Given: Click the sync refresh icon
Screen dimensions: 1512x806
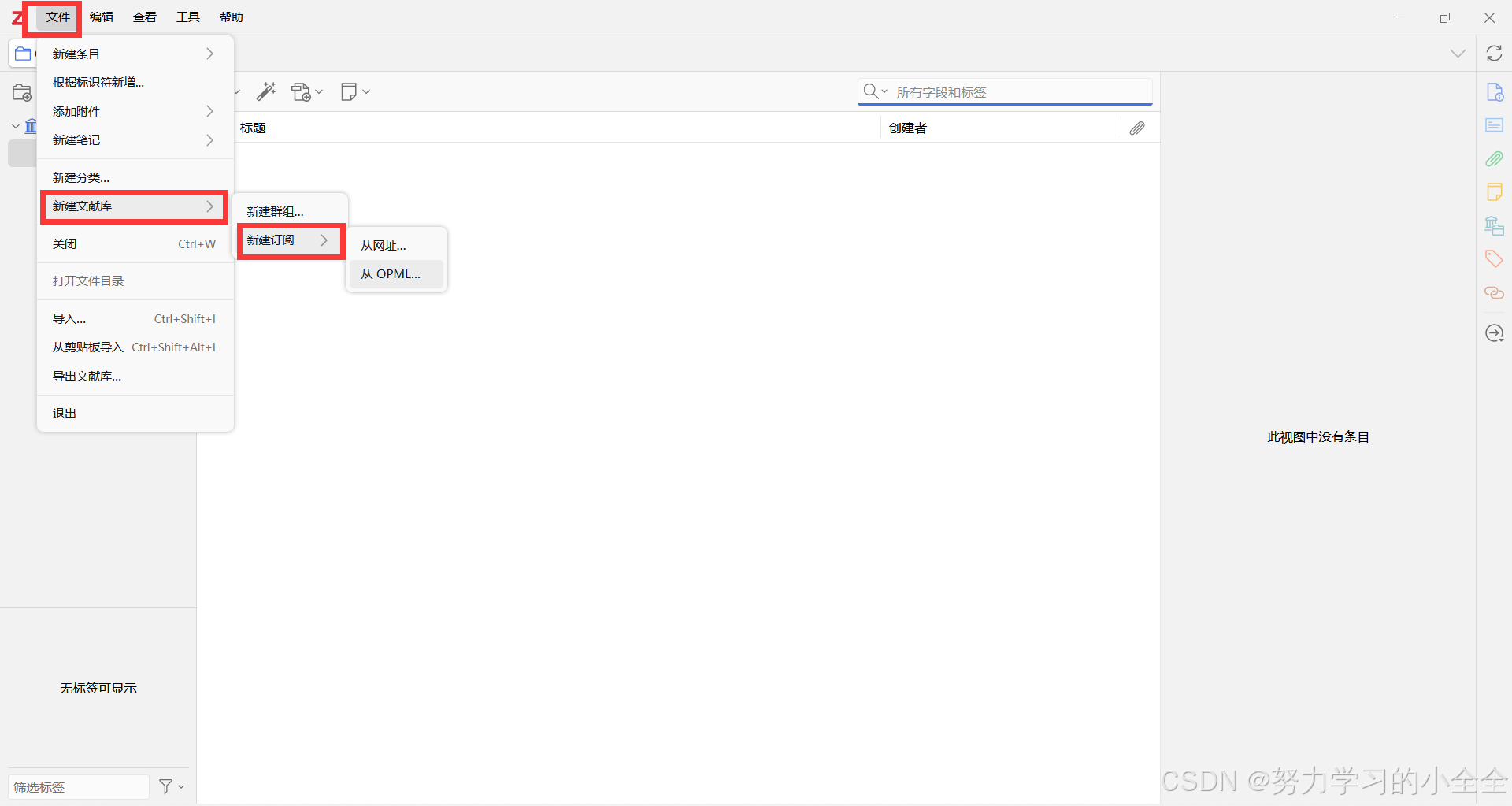Looking at the screenshot, I should tap(1494, 54).
